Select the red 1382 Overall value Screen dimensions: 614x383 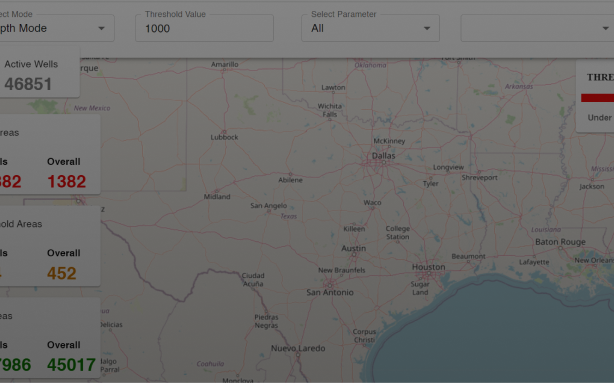67,181
